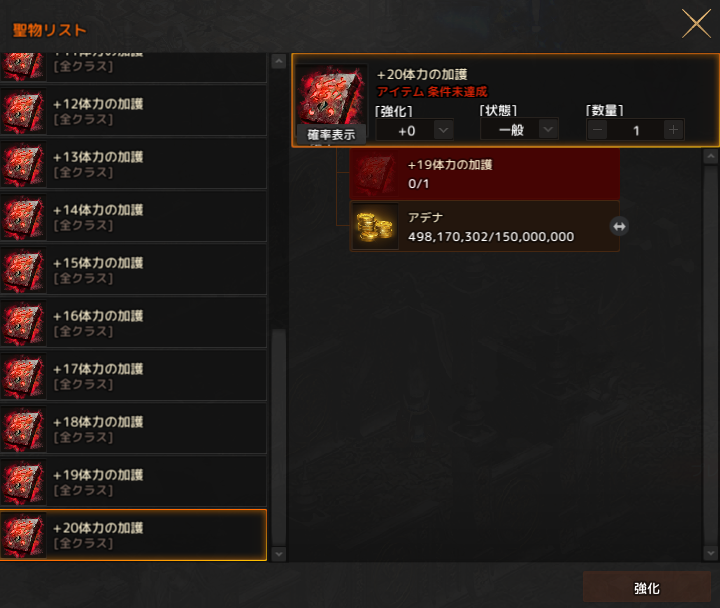Click the relic list scroll-up arrow
This screenshot has width=720, height=608.
(x=279, y=62)
